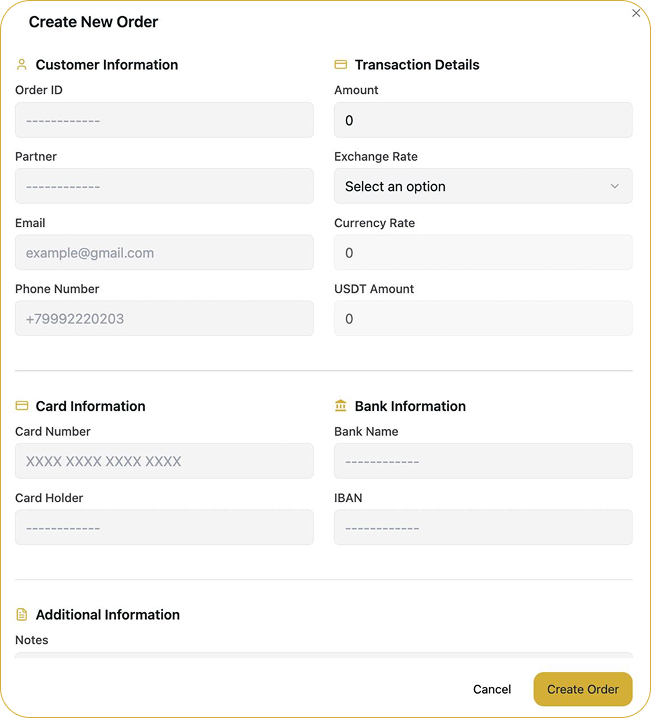Click the Customer Information heading

click(x=107, y=65)
